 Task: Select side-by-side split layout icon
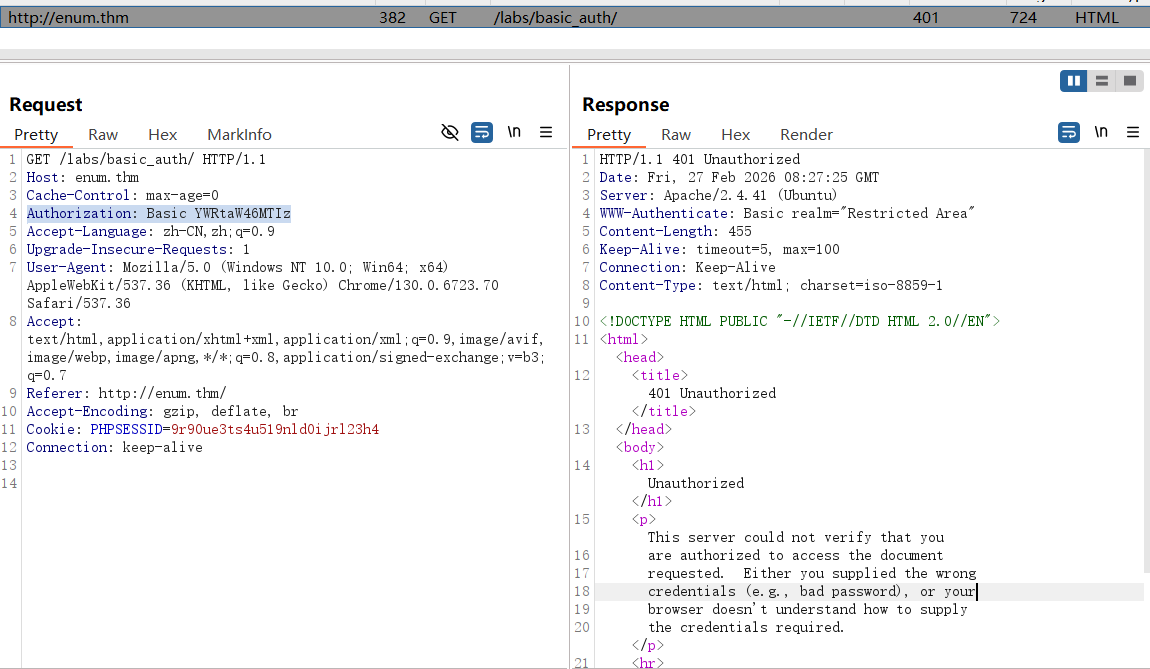1074,81
